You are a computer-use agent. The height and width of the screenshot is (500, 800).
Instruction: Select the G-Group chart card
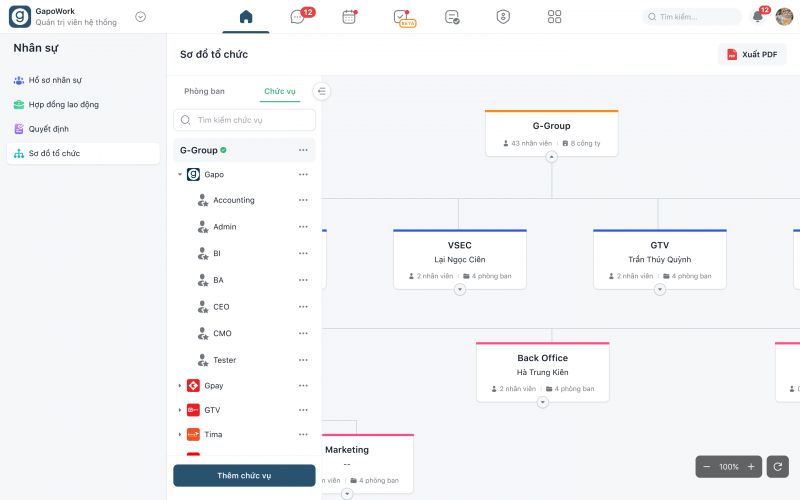click(x=552, y=133)
